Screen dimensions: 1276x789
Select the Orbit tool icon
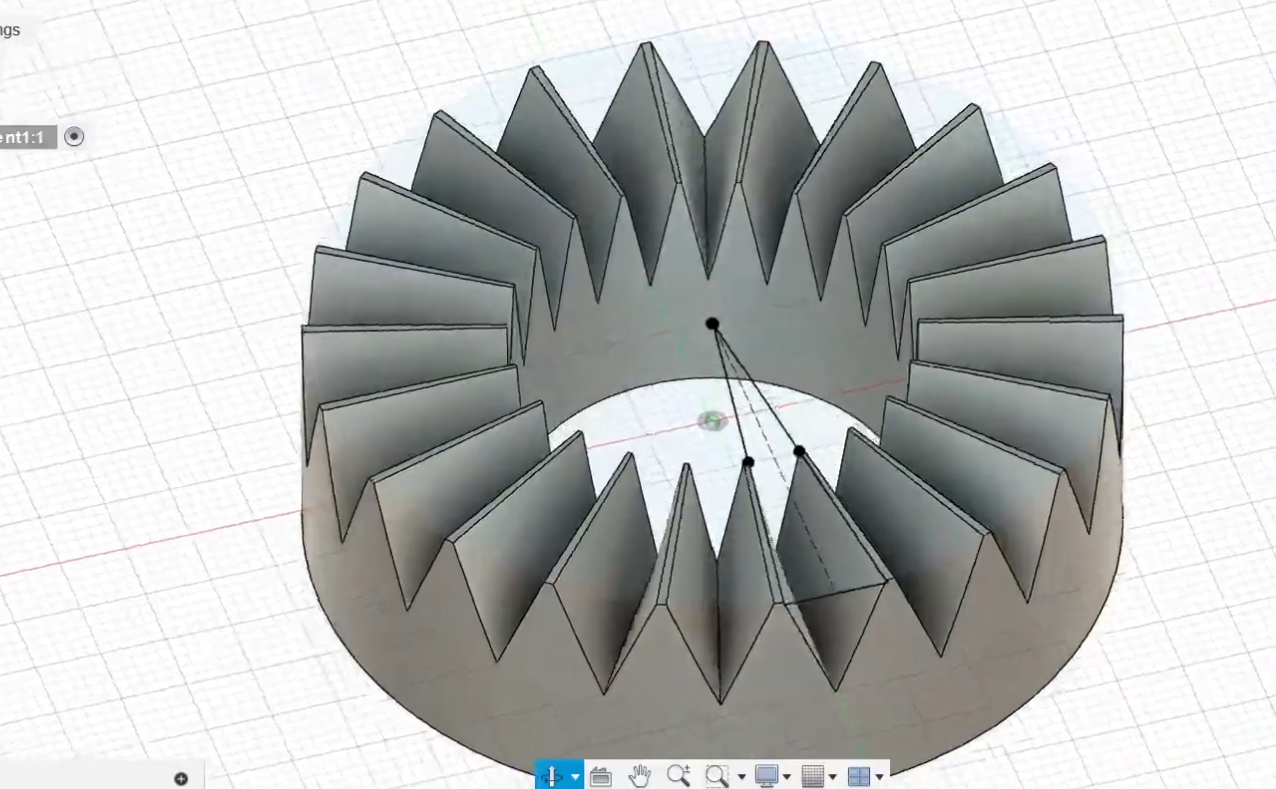point(552,776)
